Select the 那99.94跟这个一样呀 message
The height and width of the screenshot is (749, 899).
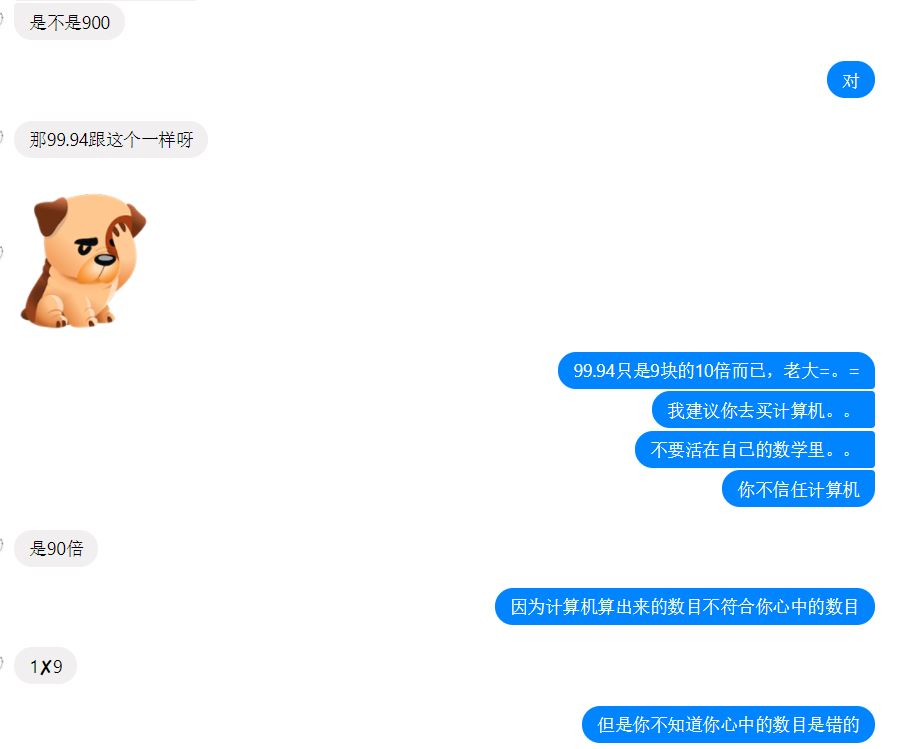(111, 139)
